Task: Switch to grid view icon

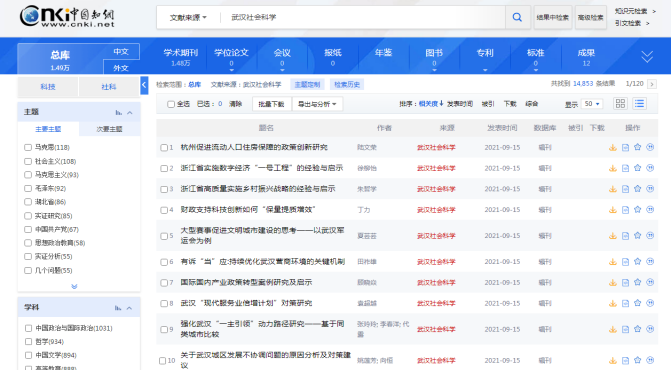Action: [x=620, y=104]
